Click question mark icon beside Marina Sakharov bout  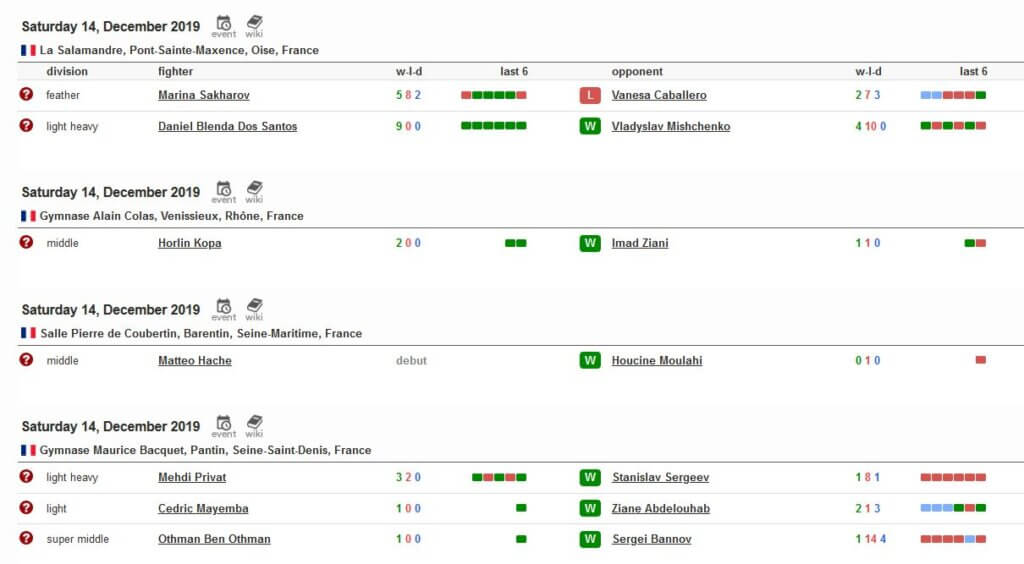click(x=27, y=94)
